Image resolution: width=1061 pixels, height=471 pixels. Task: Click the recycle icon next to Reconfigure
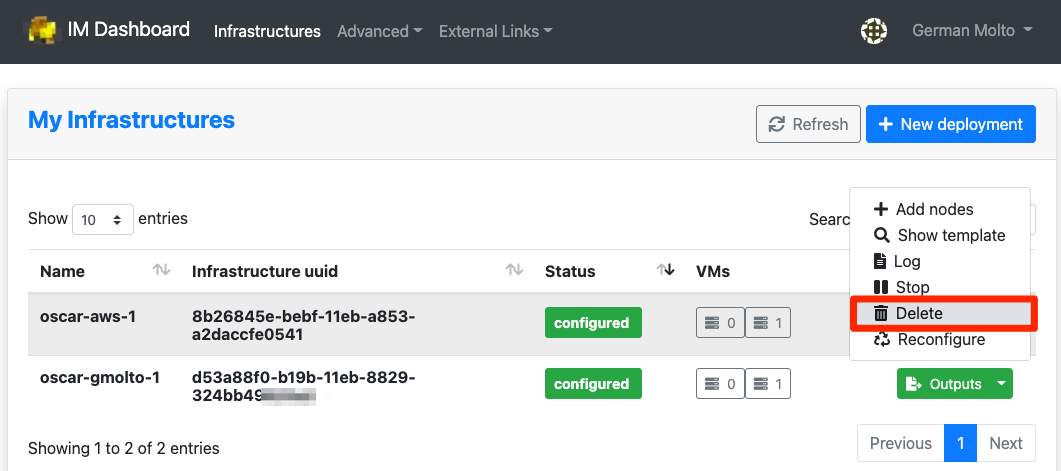point(881,339)
